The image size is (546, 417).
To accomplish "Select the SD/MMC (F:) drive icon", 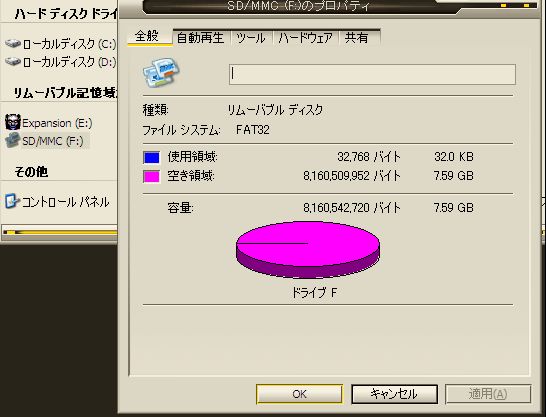I will 13,140.
